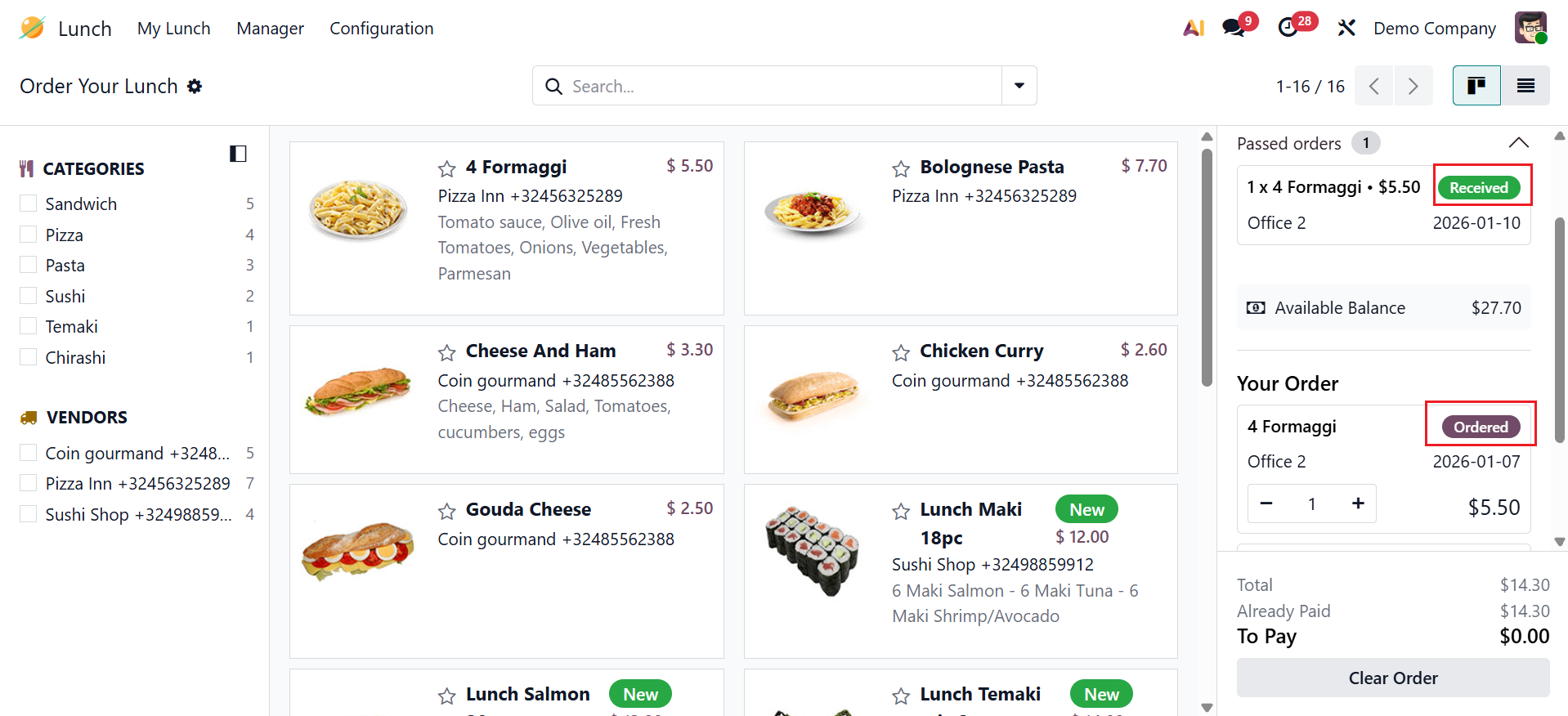Check the Sandwich category filter
The image size is (1568, 716).
(x=29, y=204)
